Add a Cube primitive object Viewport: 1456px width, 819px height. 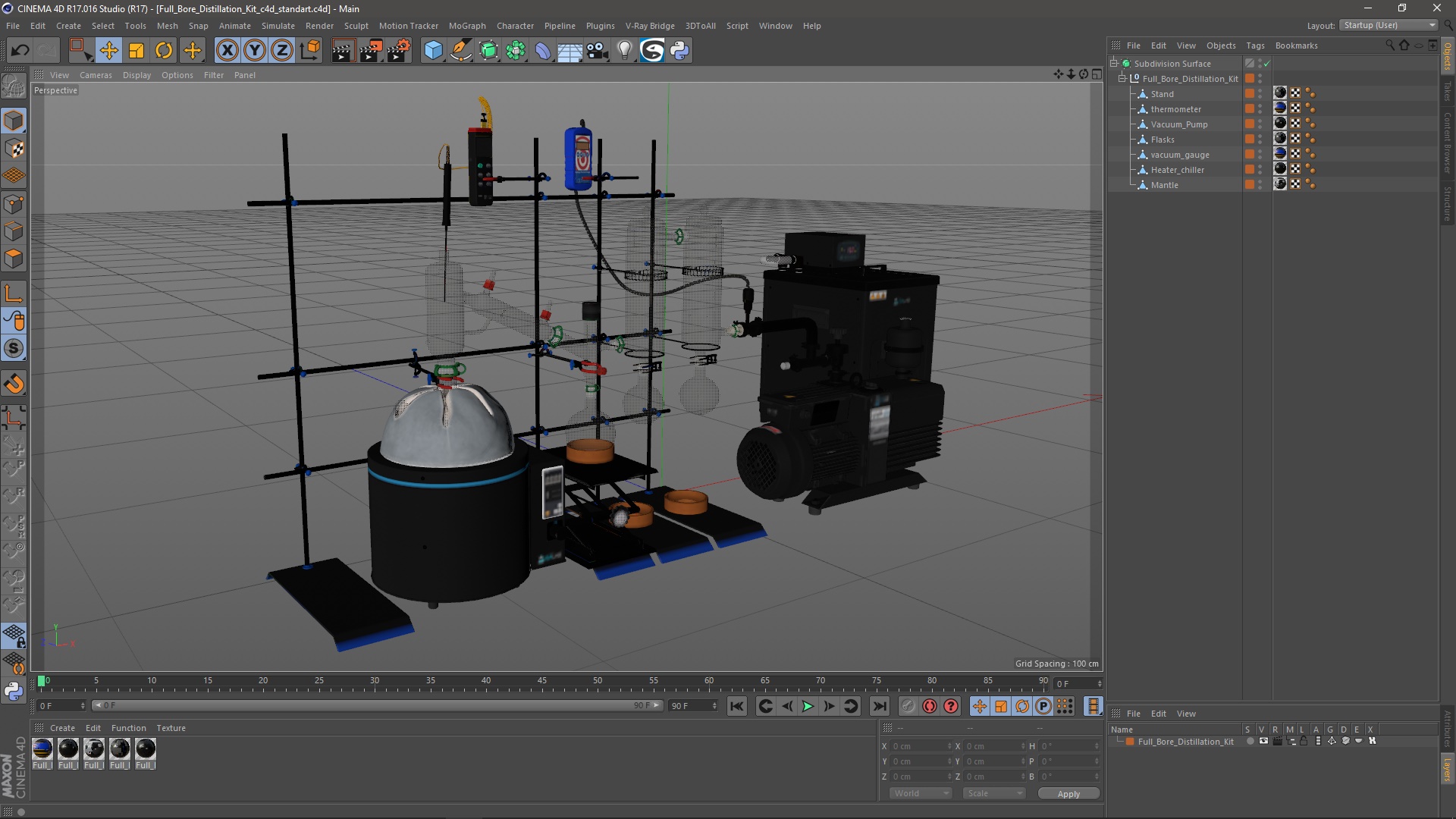[x=433, y=51]
